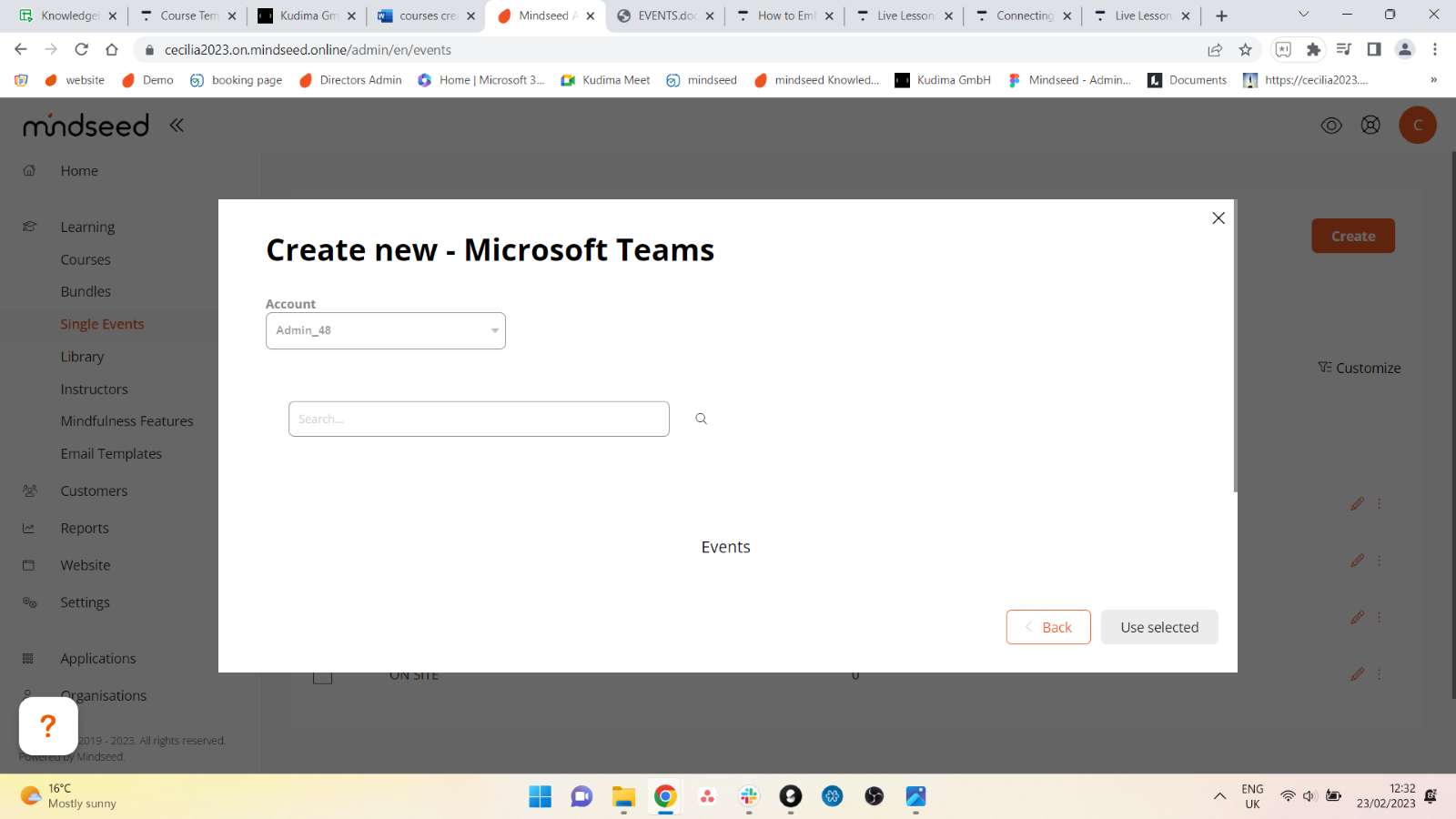This screenshot has height=819, width=1456.
Task: Open the Directors Admin bookmark
Action: tap(350, 80)
